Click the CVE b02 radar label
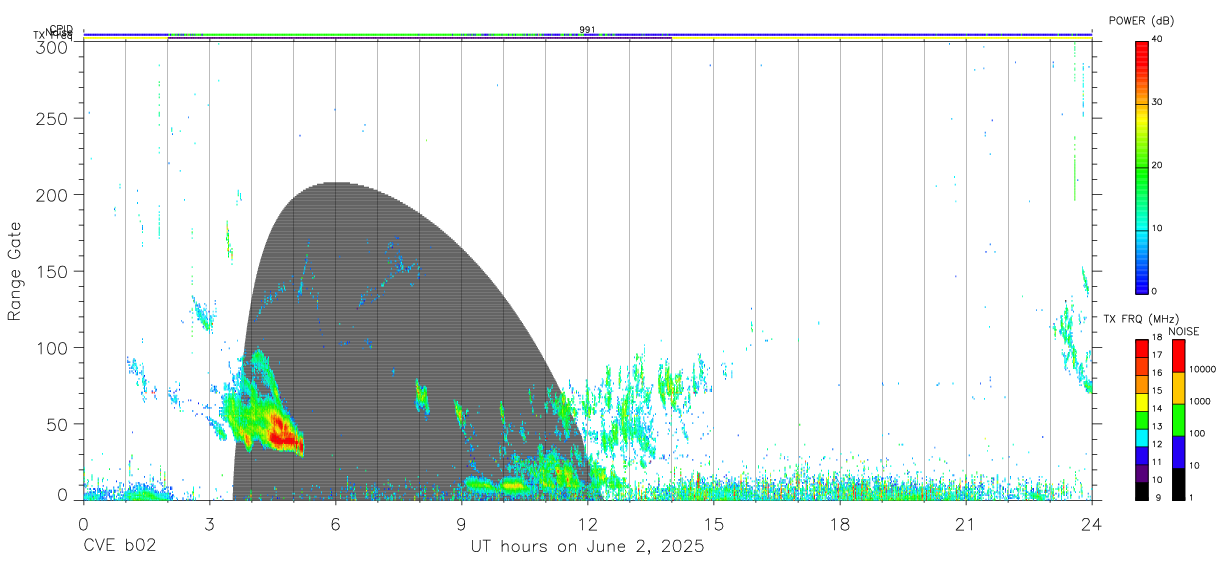The height and width of the screenshot is (567, 1228). [119, 547]
